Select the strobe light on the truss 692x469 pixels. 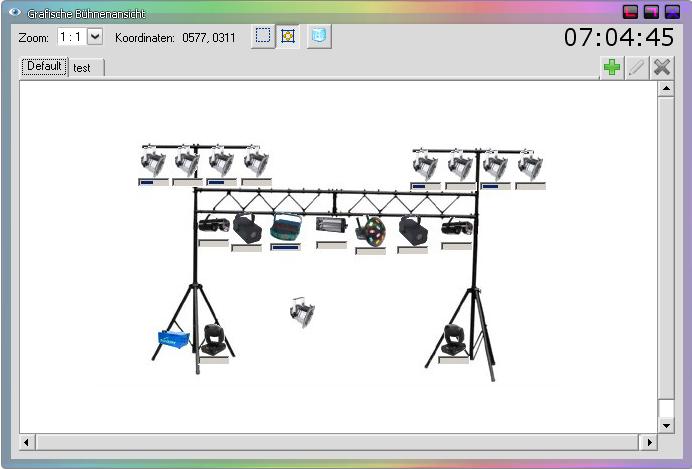pyautogui.click(x=330, y=225)
